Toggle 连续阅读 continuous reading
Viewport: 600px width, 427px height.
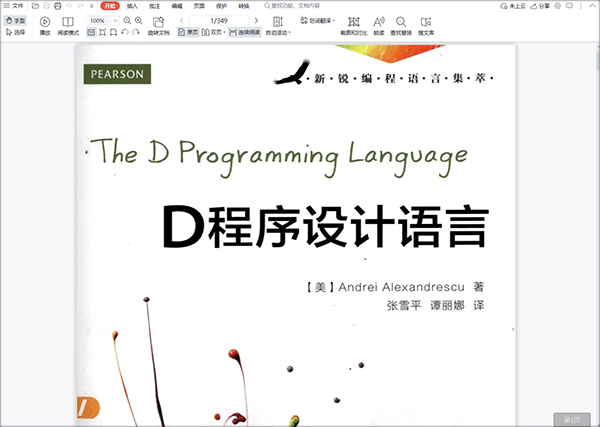245,33
